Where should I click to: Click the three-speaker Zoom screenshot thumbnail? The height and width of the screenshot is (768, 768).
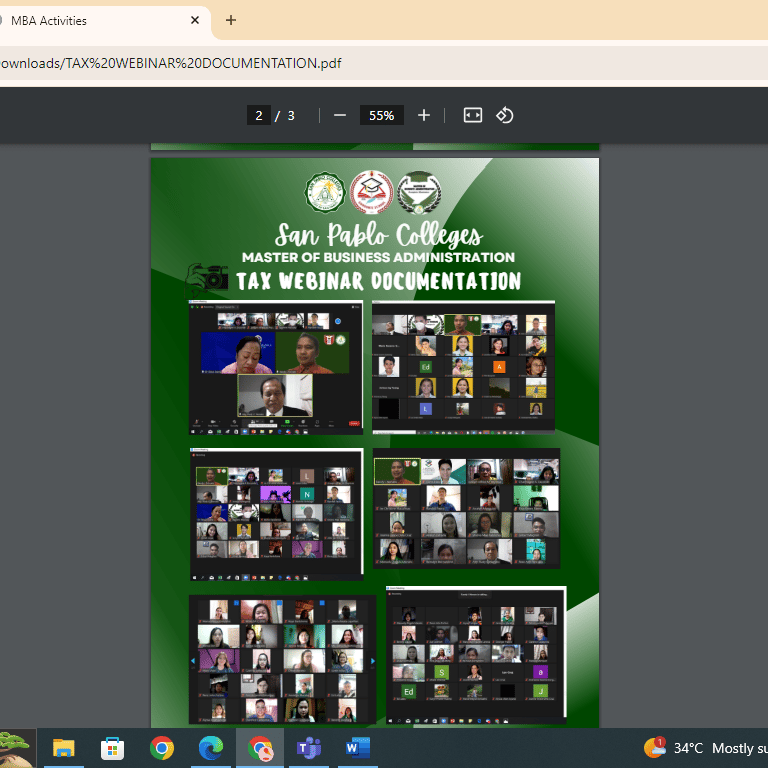pos(276,367)
